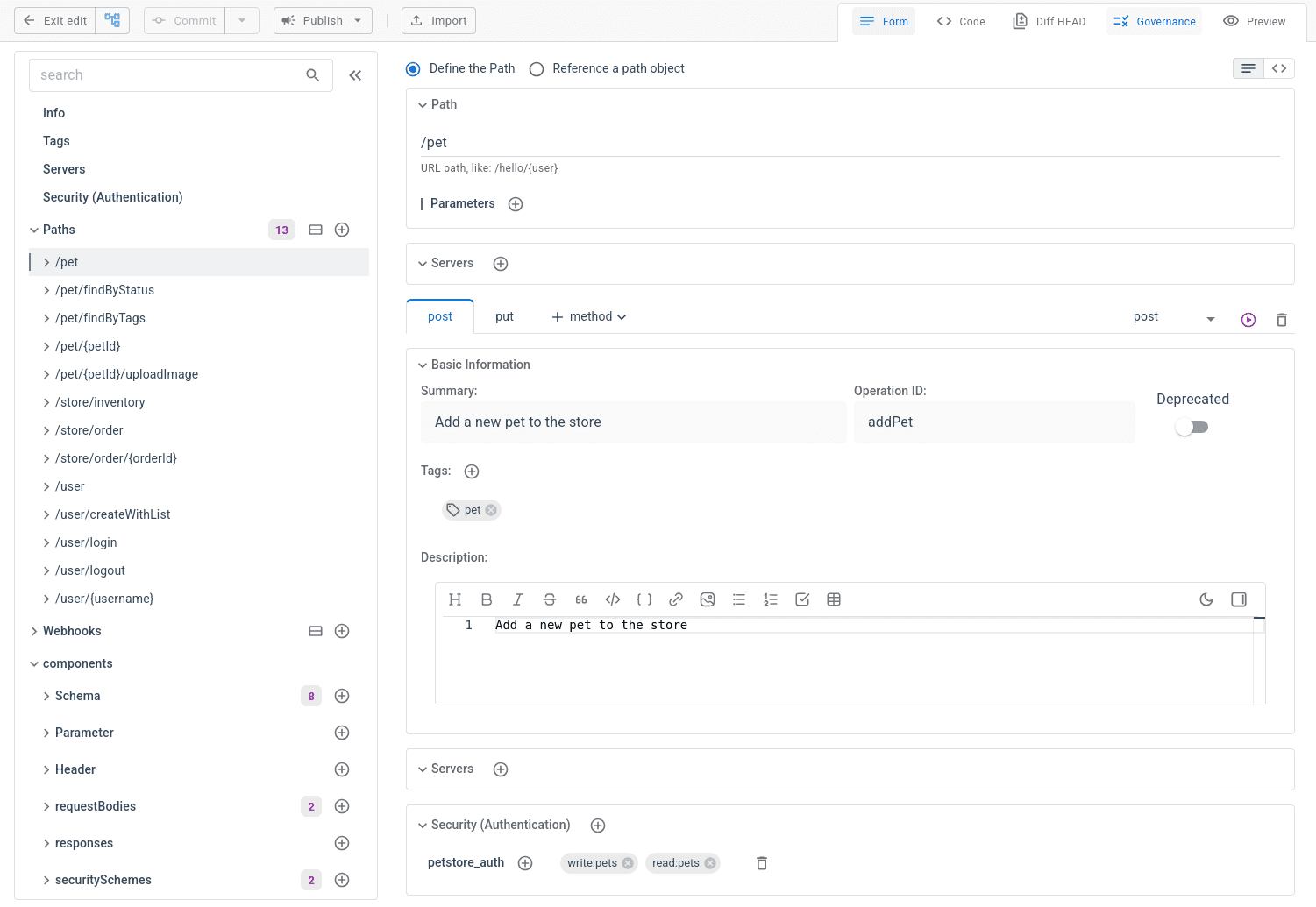Run the post operation with play icon

(x=1248, y=320)
